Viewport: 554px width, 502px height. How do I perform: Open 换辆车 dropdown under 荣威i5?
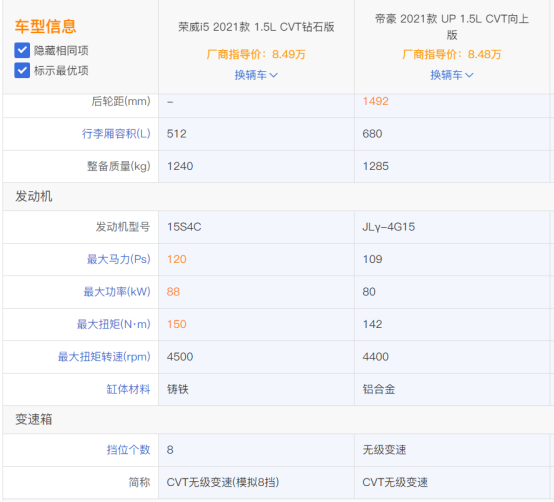point(256,75)
